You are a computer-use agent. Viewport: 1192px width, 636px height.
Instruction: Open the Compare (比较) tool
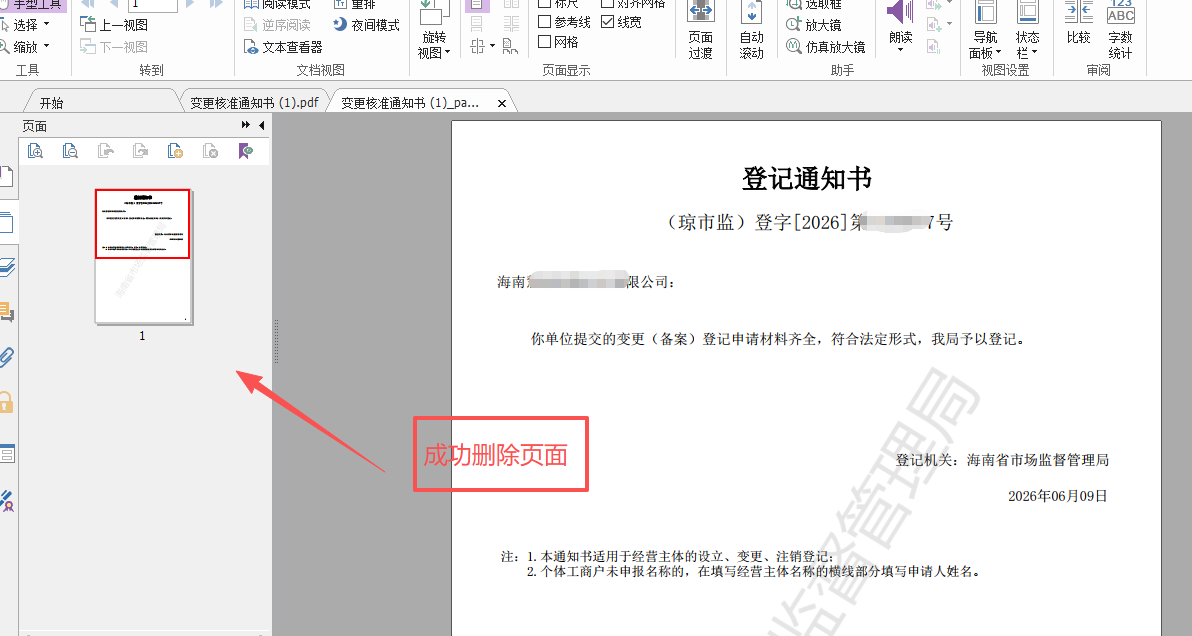tap(1078, 23)
